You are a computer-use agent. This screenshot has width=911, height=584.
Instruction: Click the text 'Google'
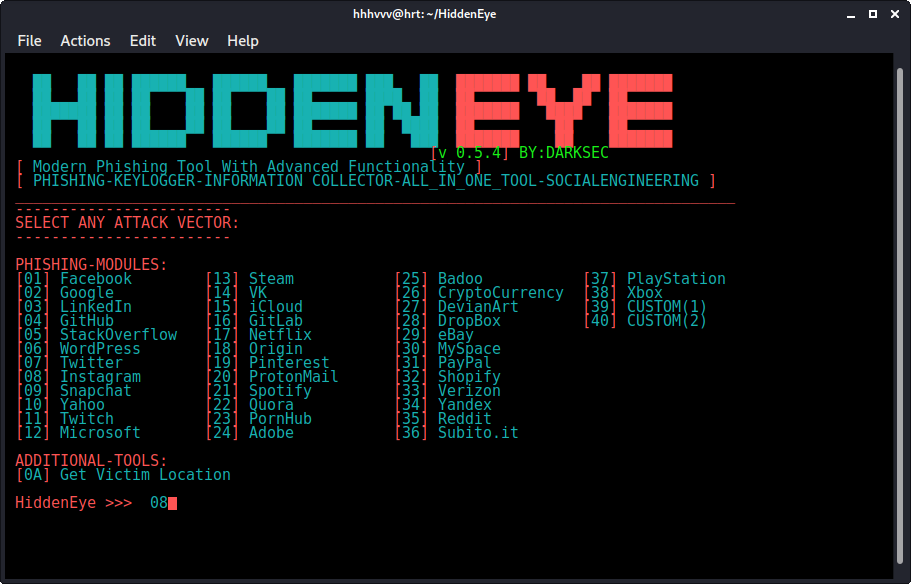[87, 293]
